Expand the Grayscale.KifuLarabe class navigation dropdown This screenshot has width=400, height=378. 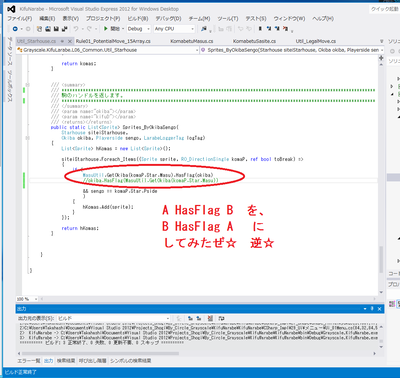pyautogui.click(x=107, y=50)
